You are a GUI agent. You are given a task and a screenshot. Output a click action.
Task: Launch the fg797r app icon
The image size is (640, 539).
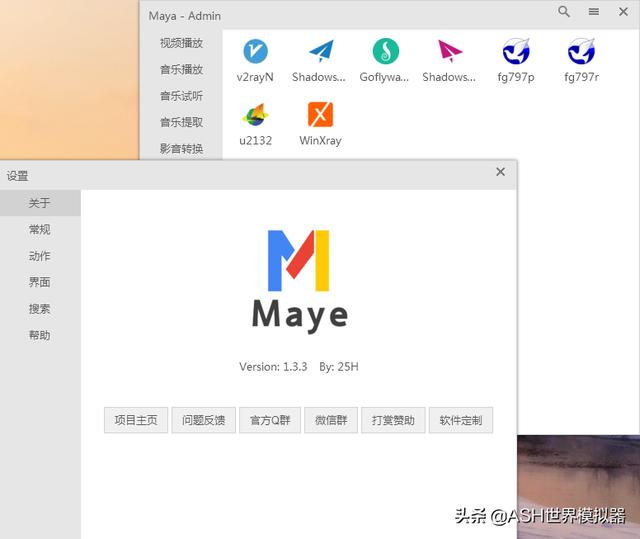click(581, 52)
